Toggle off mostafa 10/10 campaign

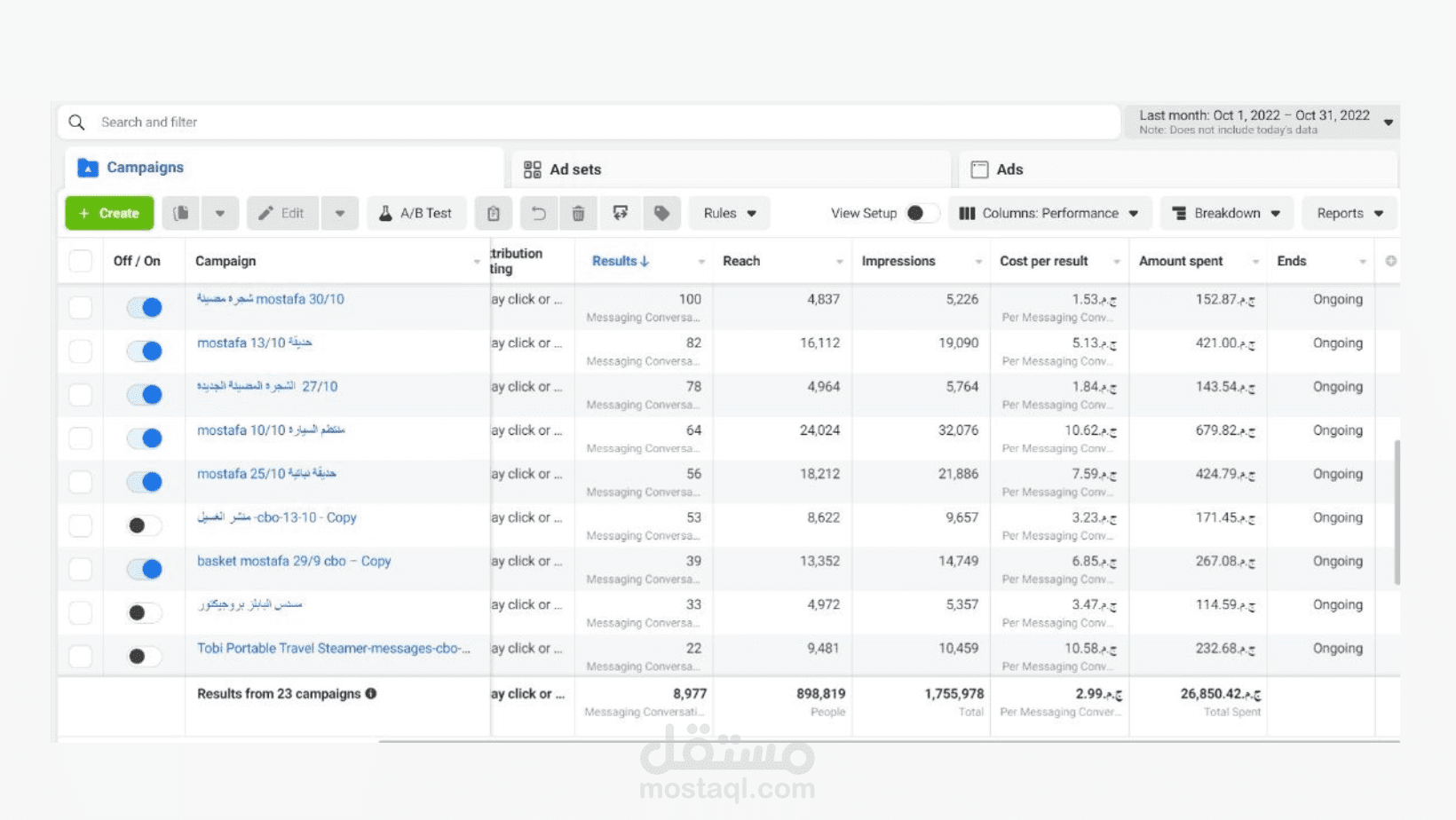coord(144,438)
